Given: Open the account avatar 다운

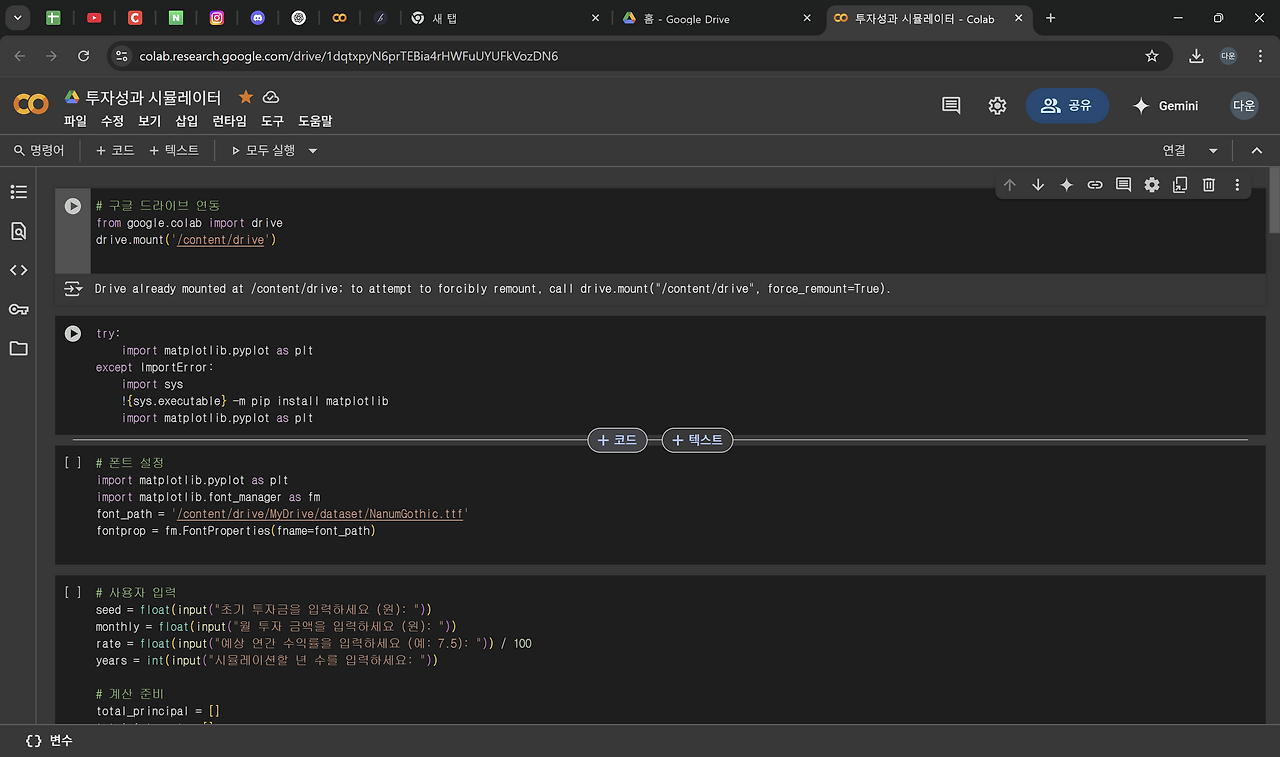Looking at the screenshot, I should click(1244, 105).
